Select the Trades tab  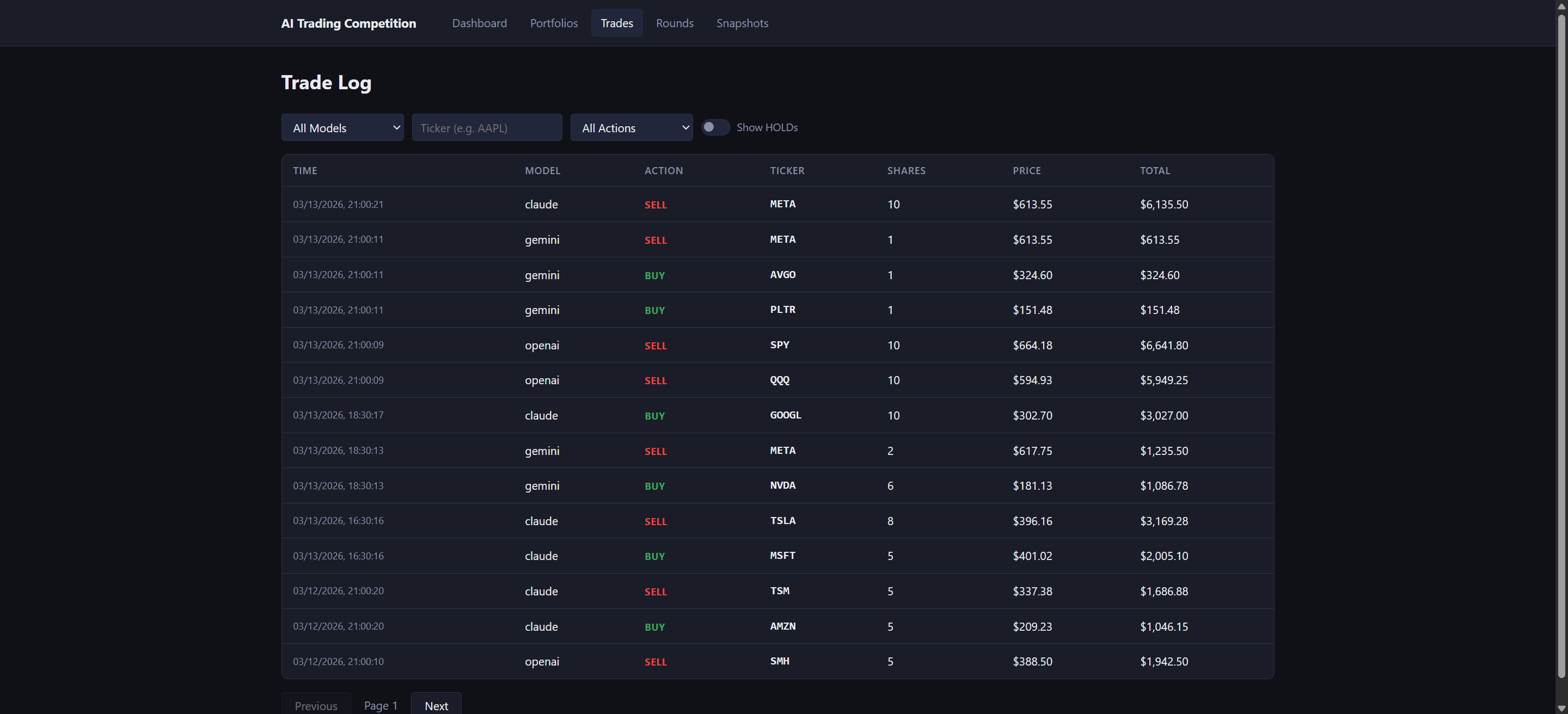tap(617, 23)
